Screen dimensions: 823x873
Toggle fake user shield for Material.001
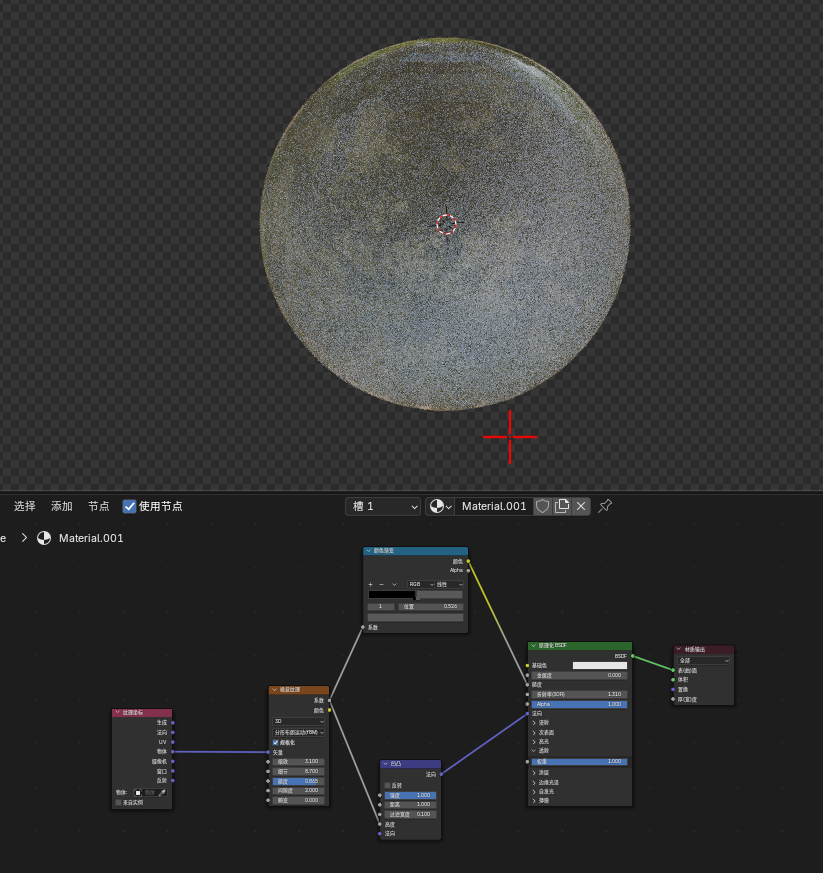[x=542, y=506]
